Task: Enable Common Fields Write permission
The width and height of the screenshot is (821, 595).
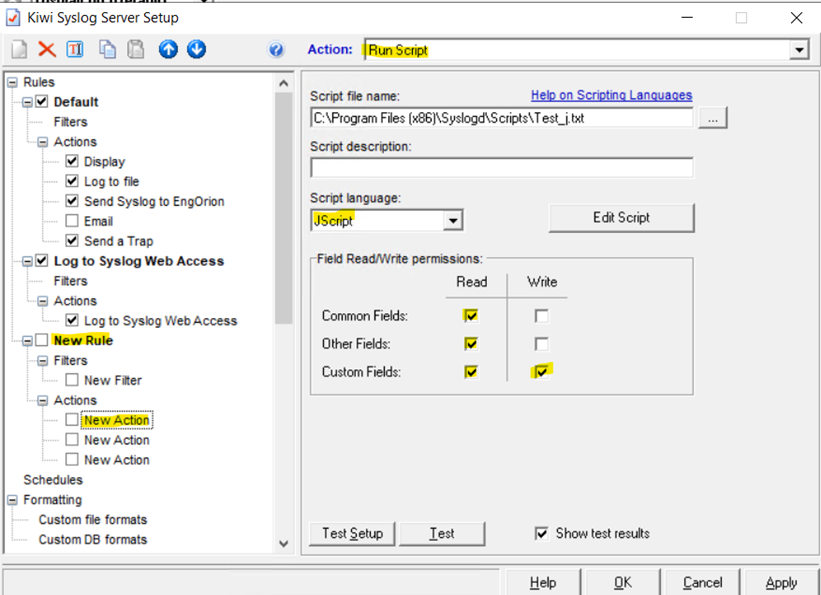Action: click(541, 316)
